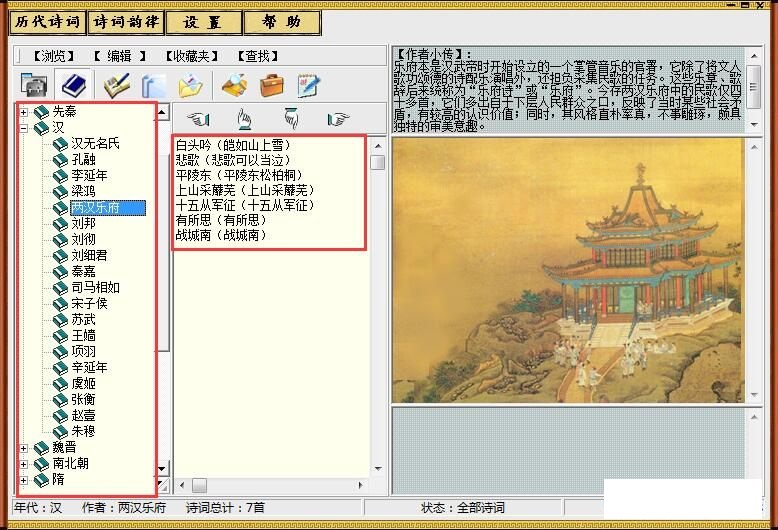The width and height of the screenshot is (778, 530).
Task: Select the author 秦嘉
Action: [x=83, y=271]
